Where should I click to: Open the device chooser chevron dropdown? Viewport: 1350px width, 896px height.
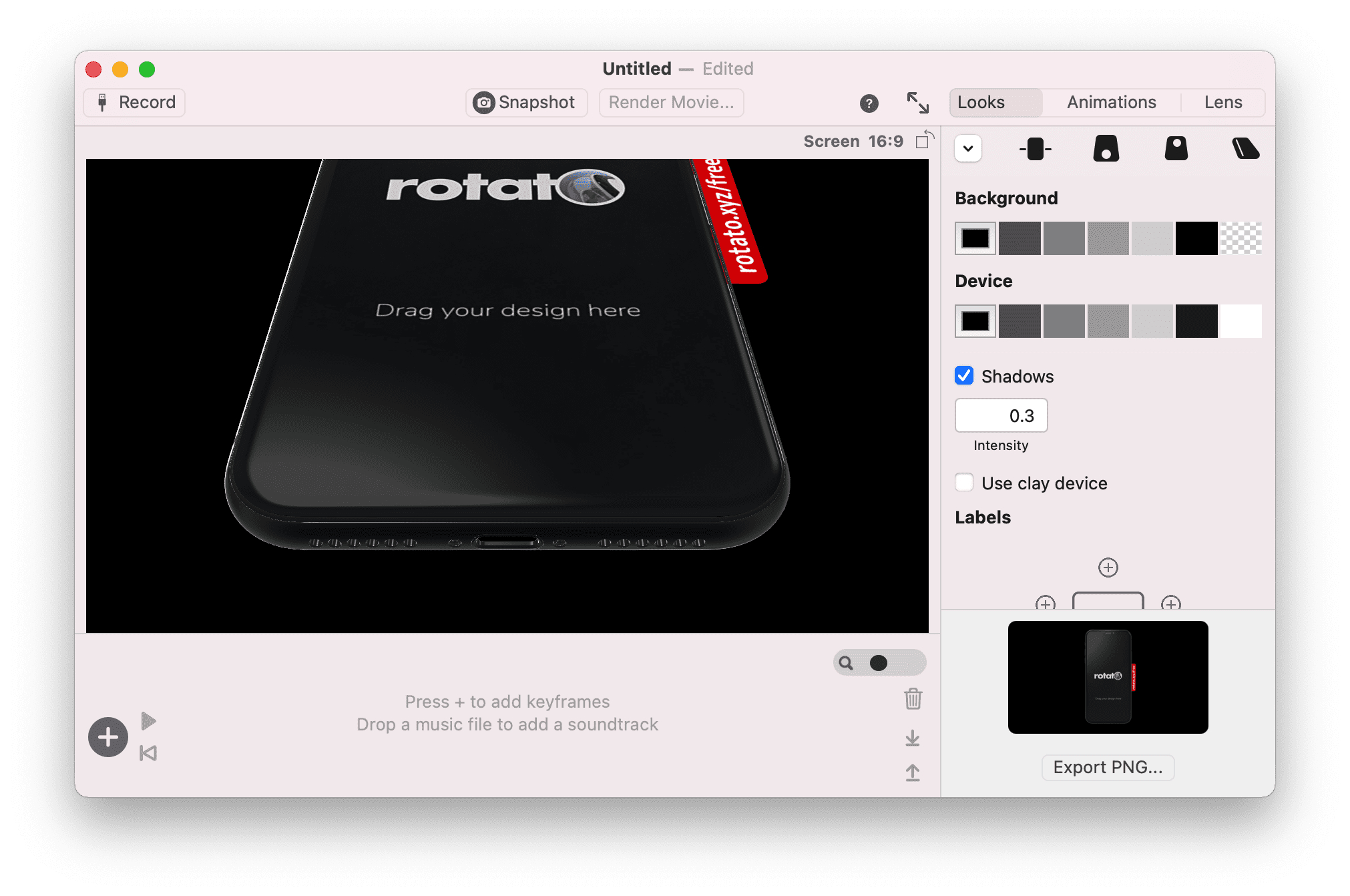coord(968,149)
